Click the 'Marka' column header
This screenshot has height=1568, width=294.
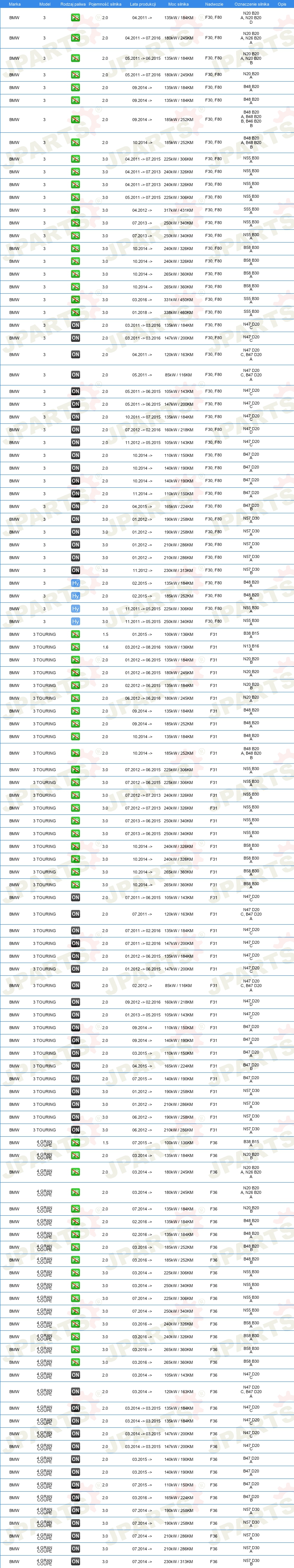pyautogui.click(x=15, y=4)
